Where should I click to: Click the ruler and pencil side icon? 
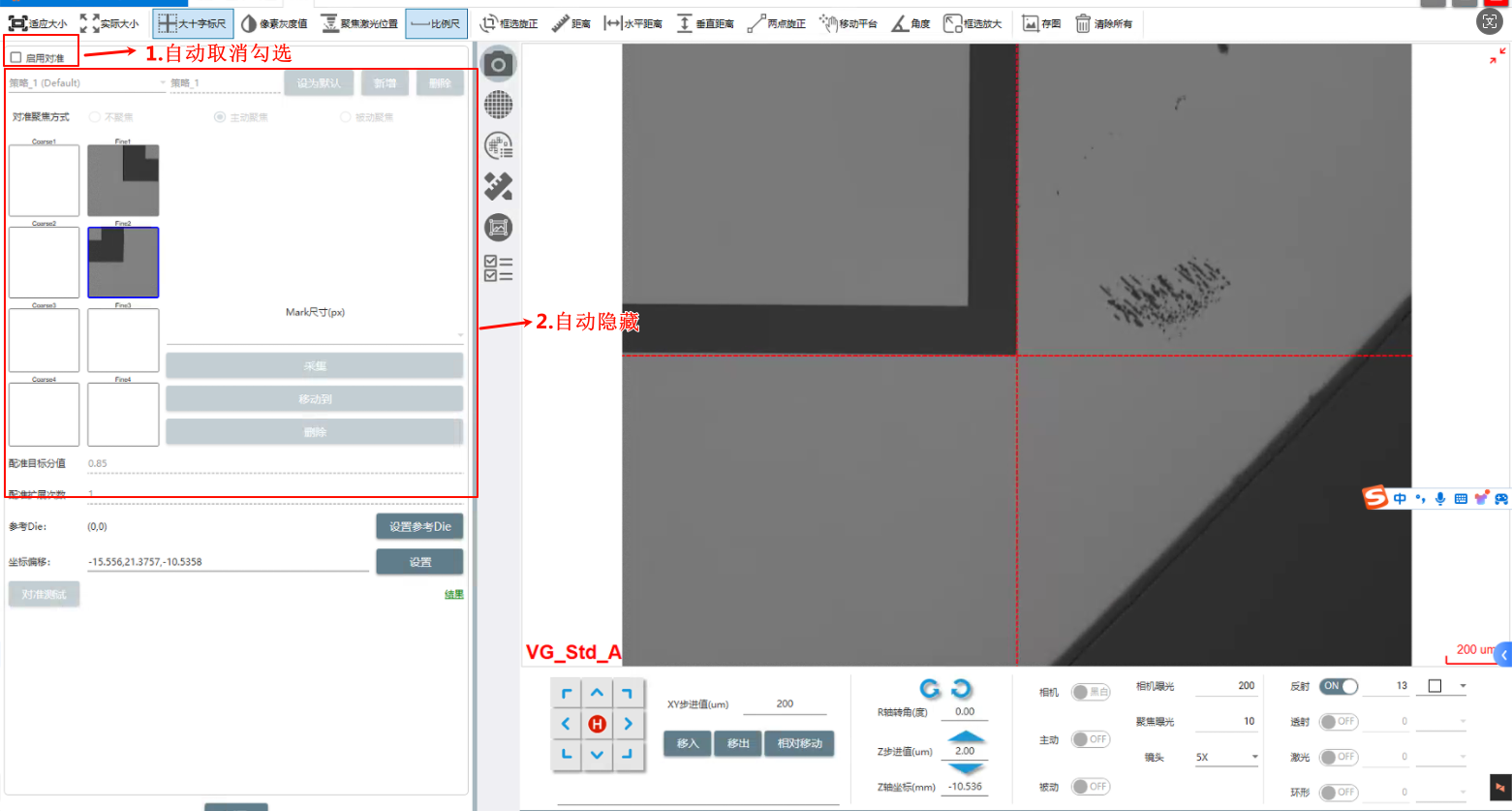click(499, 186)
